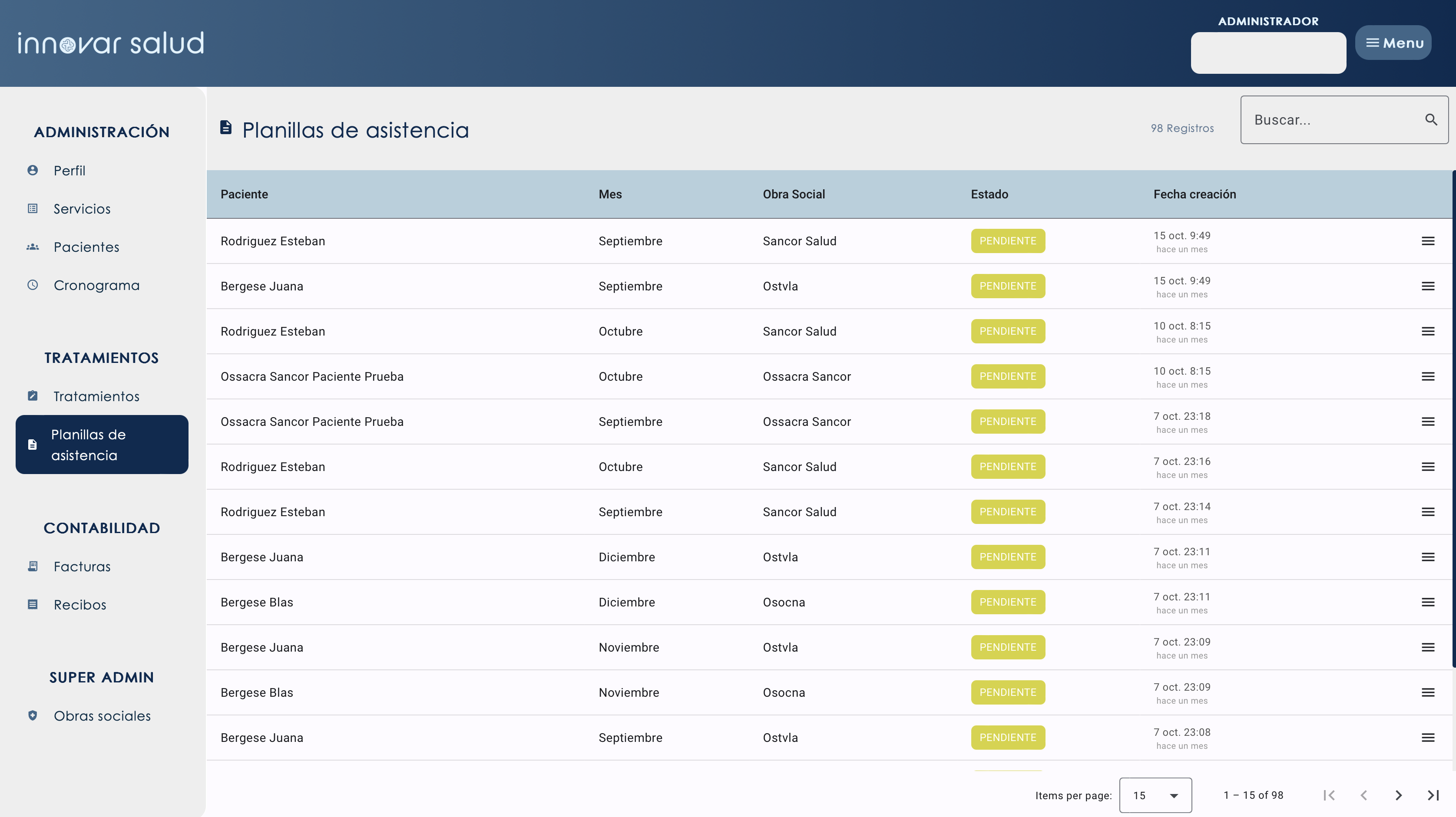Open the items per page dropdown
The width and height of the screenshot is (1456, 817).
coord(1155,796)
